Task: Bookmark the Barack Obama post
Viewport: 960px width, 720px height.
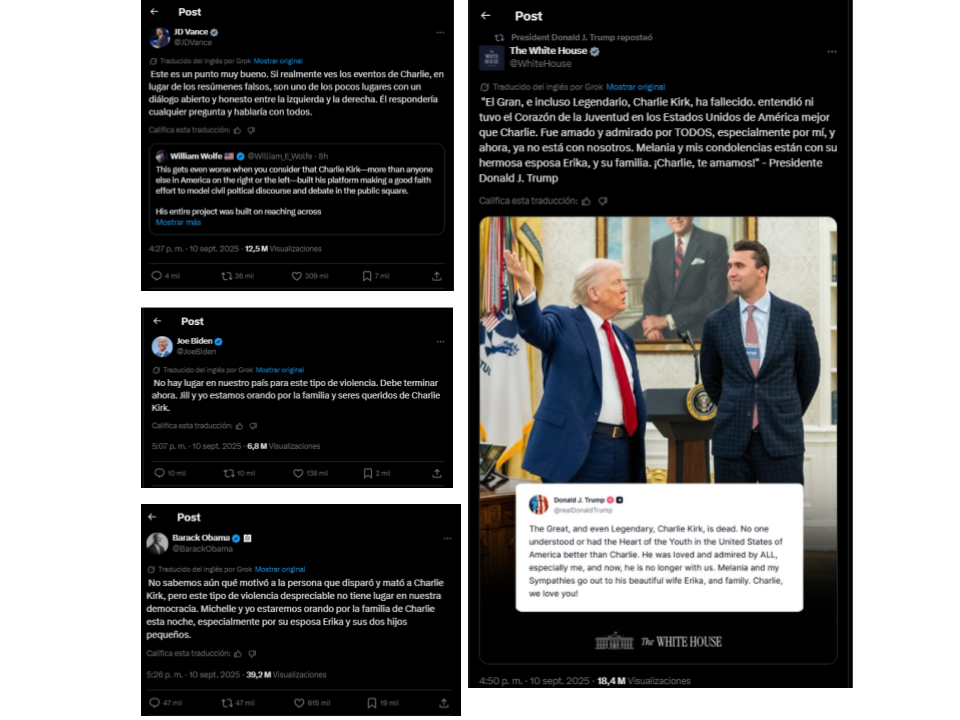Action: point(372,703)
